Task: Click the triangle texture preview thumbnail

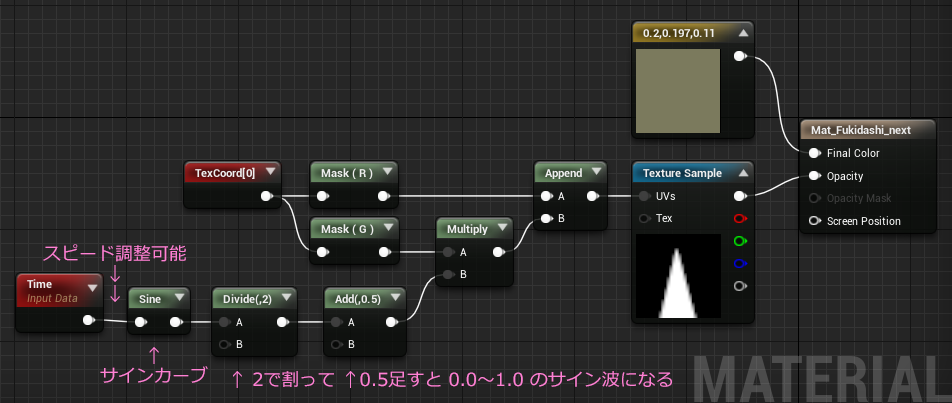Action: pyautogui.click(x=678, y=276)
